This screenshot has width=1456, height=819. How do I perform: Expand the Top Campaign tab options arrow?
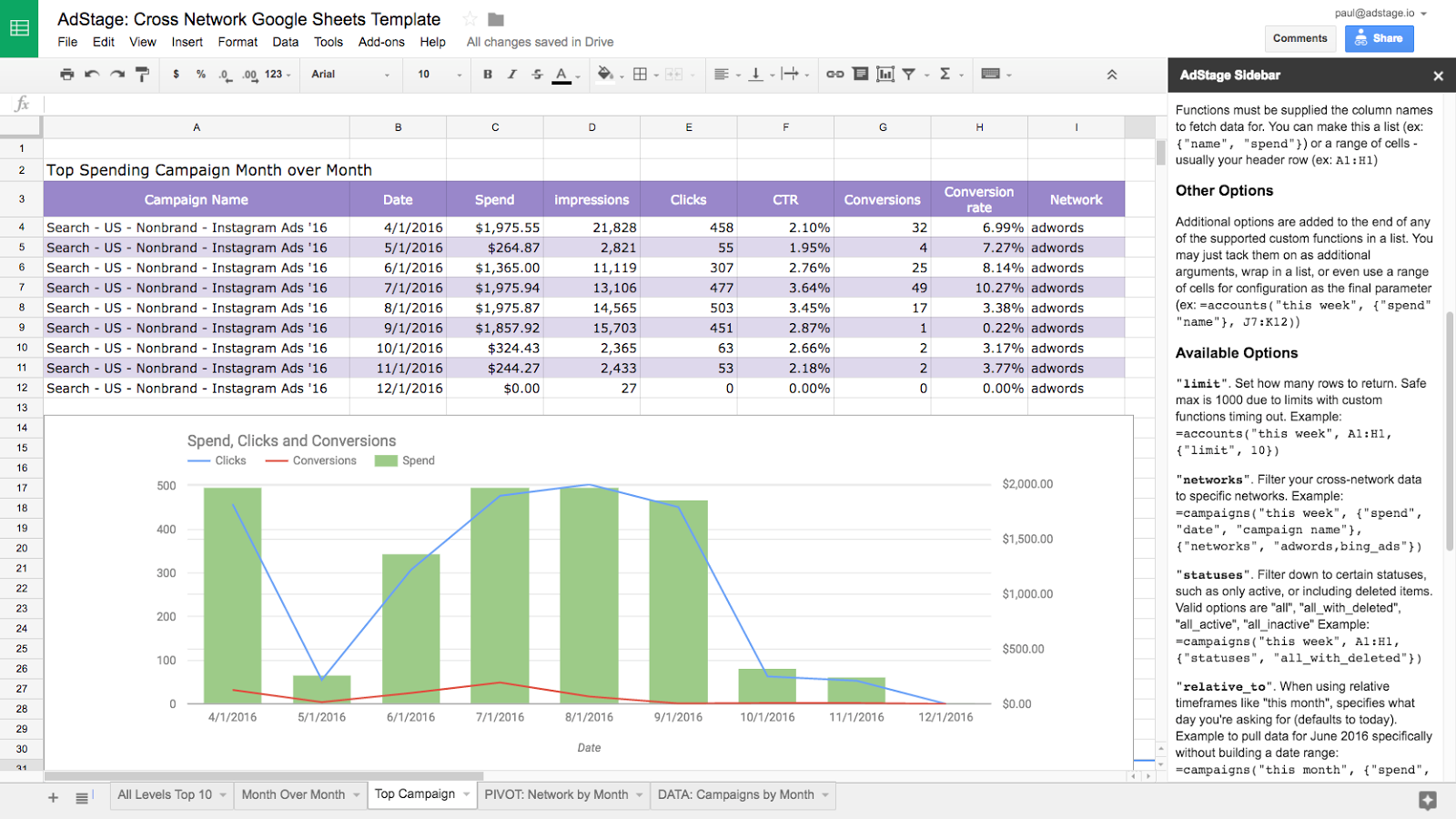(x=467, y=794)
